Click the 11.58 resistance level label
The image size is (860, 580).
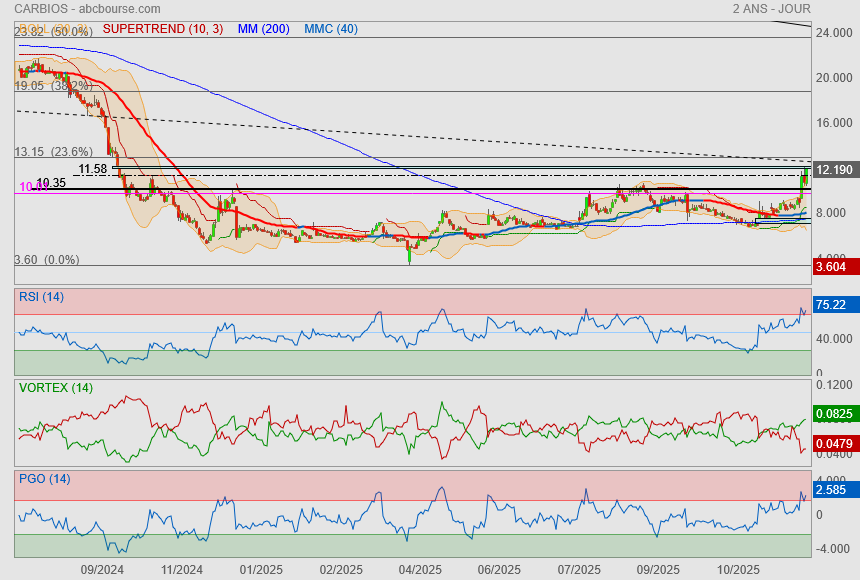(x=92, y=169)
